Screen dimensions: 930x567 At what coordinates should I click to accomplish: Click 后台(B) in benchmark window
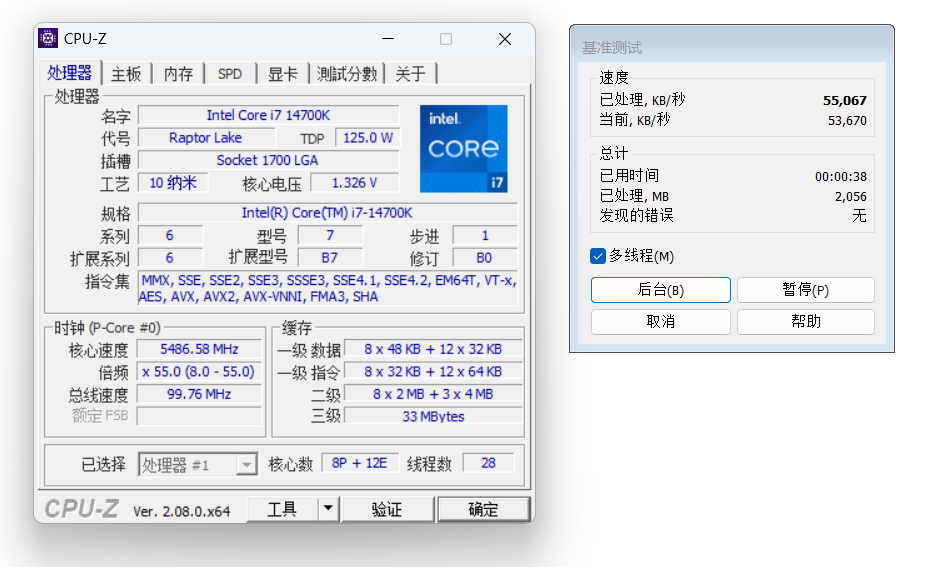tap(661, 290)
